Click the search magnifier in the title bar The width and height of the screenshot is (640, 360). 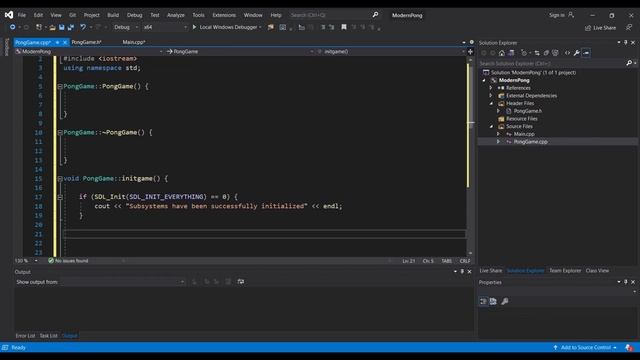pyautogui.click(x=375, y=15)
